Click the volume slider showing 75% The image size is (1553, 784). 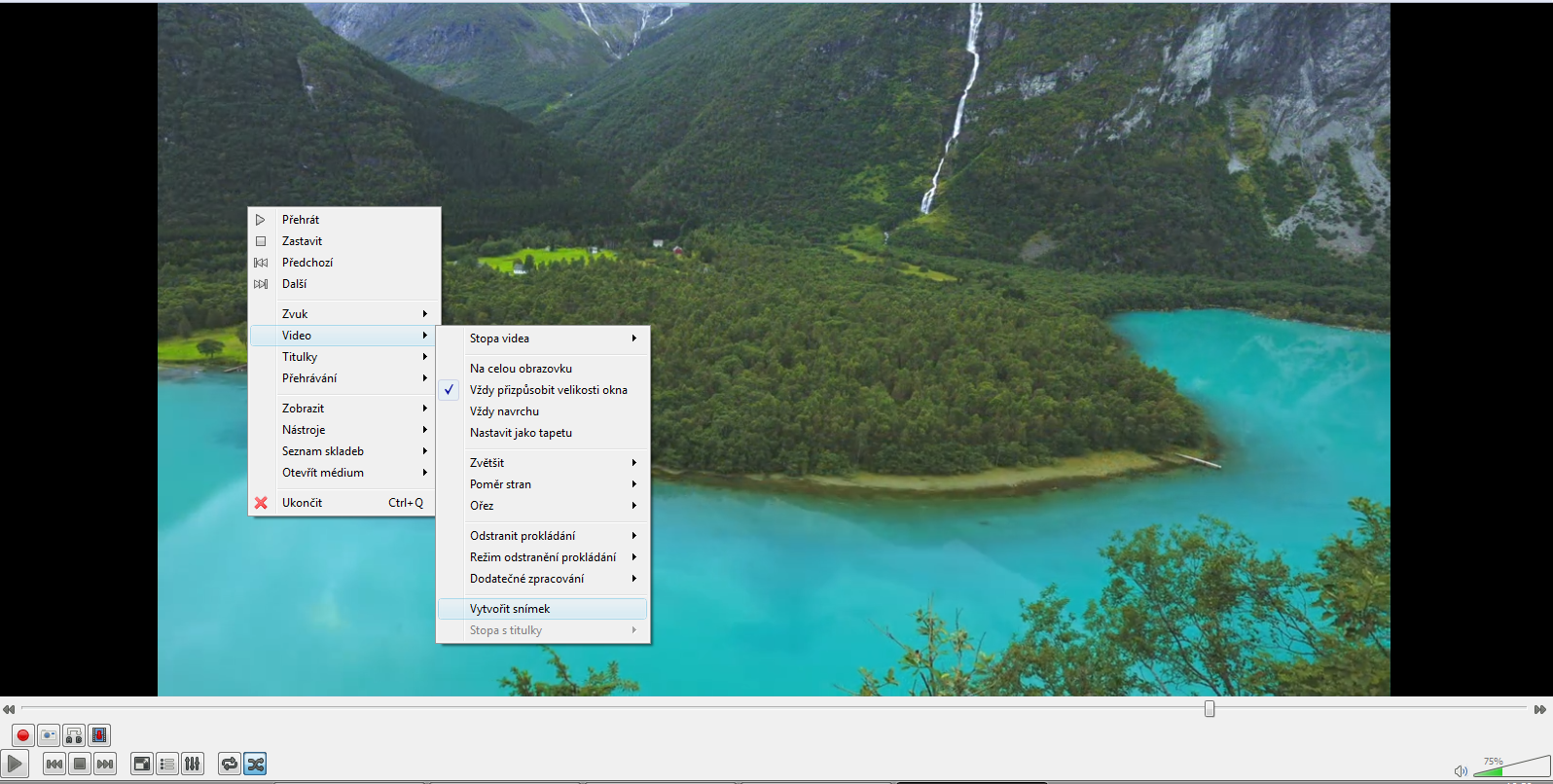click(1512, 766)
